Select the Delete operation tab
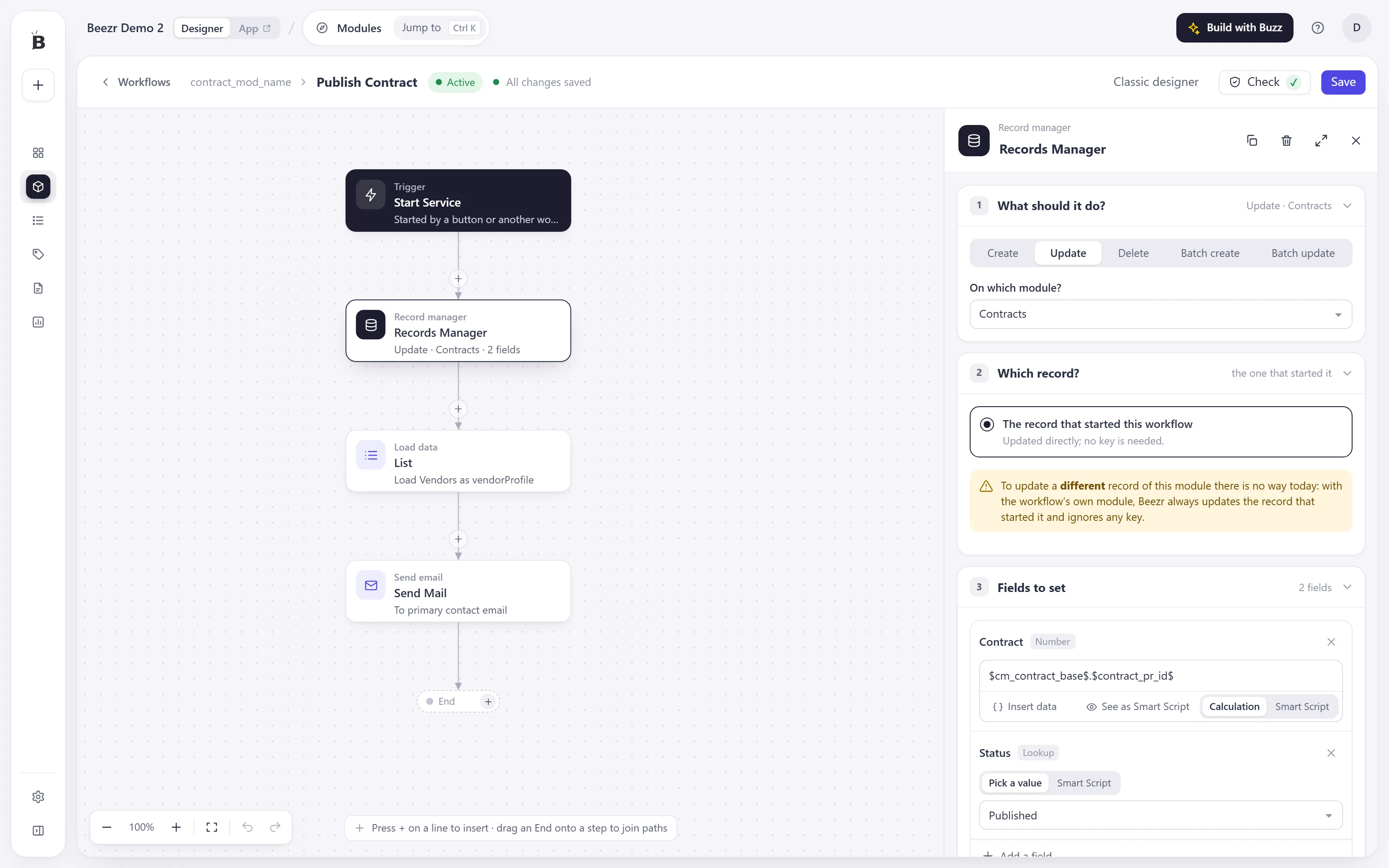Viewport: 1389px width, 868px height. [x=1133, y=253]
